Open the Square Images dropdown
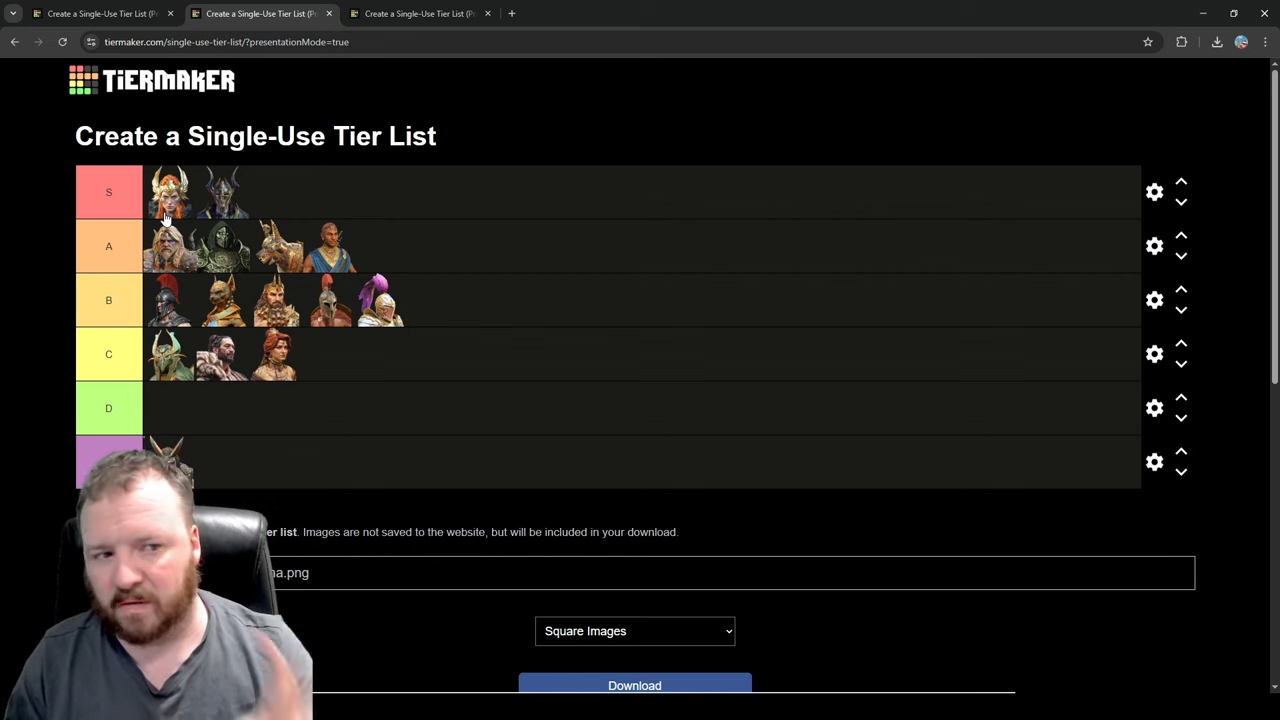Image resolution: width=1280 pixels, height=720 pixels. (635, 631)
